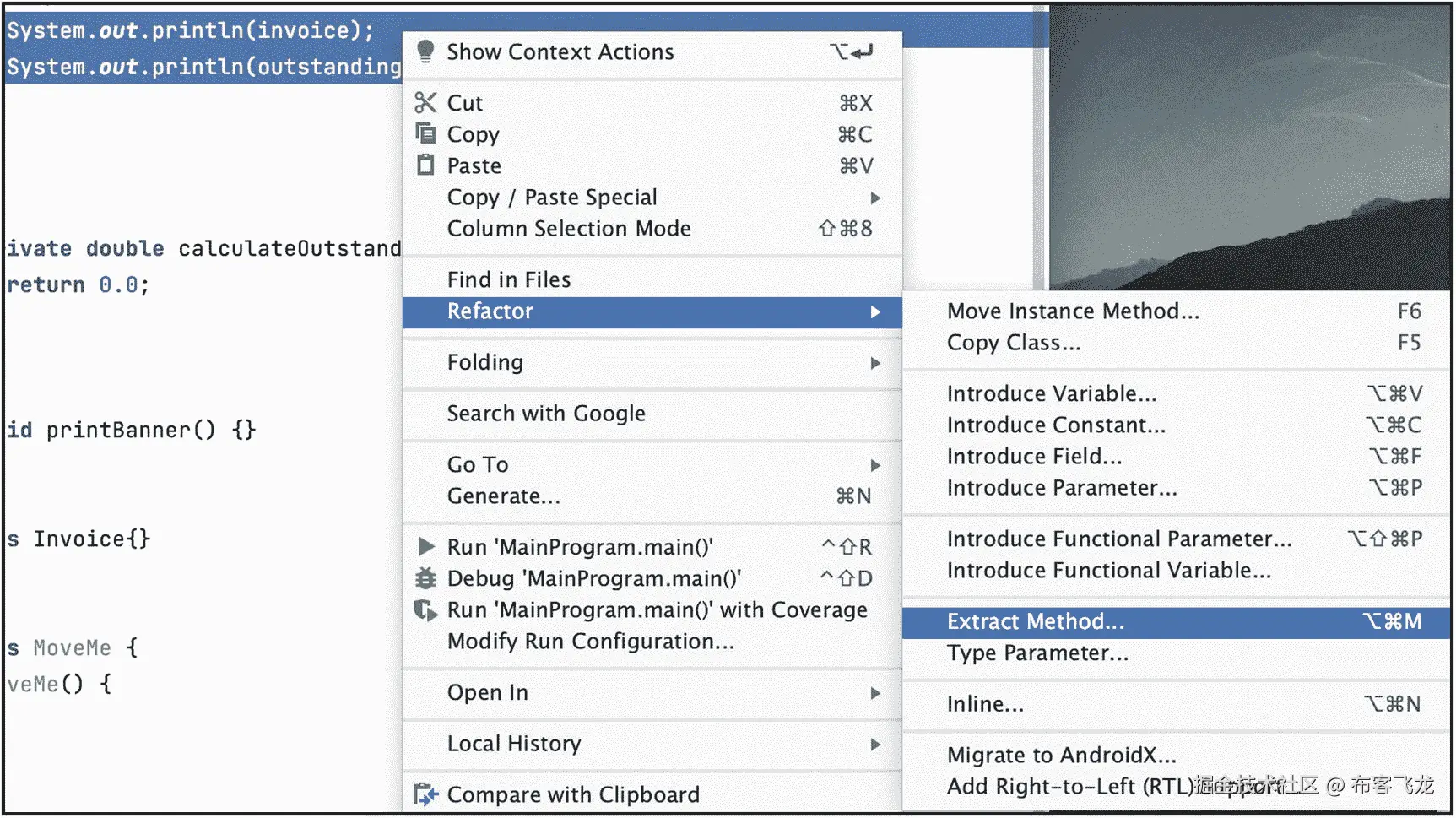Select Extract Method from Refactor submenu

pyautogui.click(x=1036, y=622)
